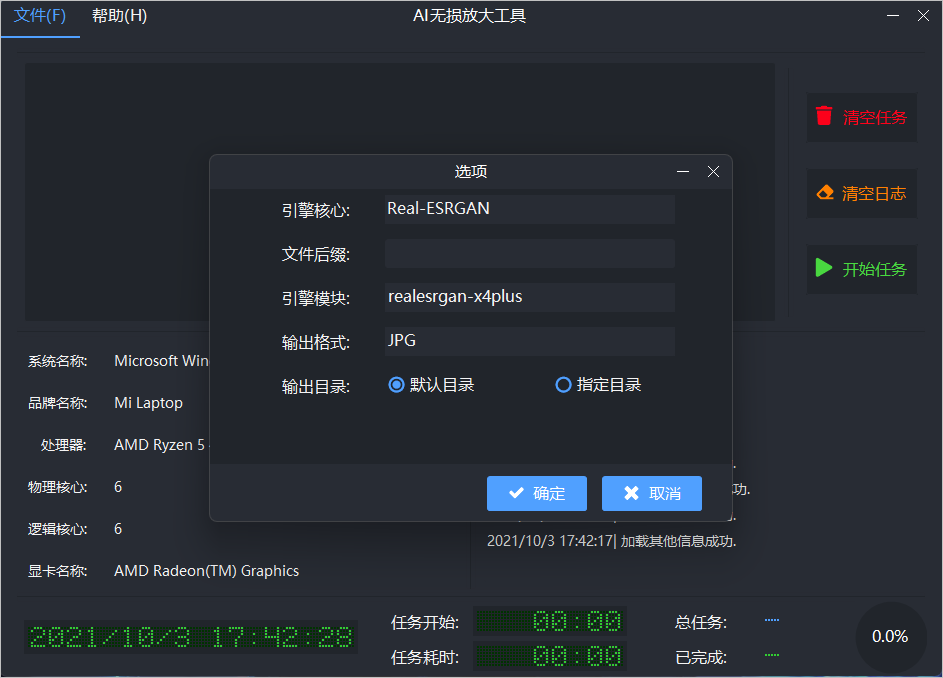Viewport: 943px width, 678px height.
Task: Click the 文件后缀 input field
Action: pos(530,253)
